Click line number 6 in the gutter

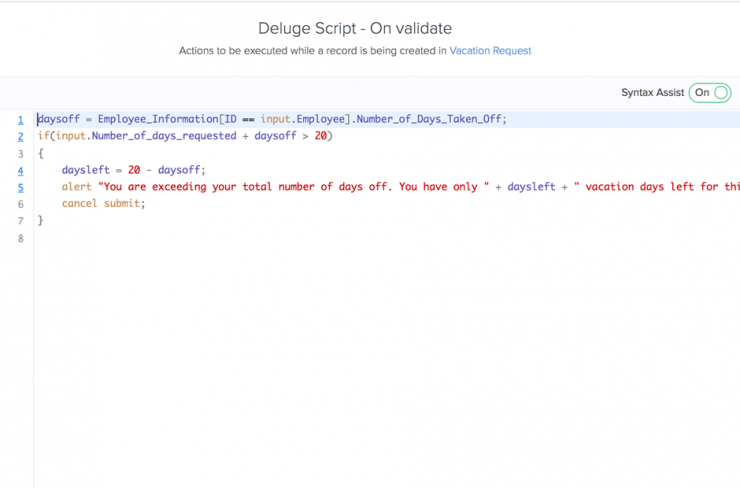tap(20, 204)
